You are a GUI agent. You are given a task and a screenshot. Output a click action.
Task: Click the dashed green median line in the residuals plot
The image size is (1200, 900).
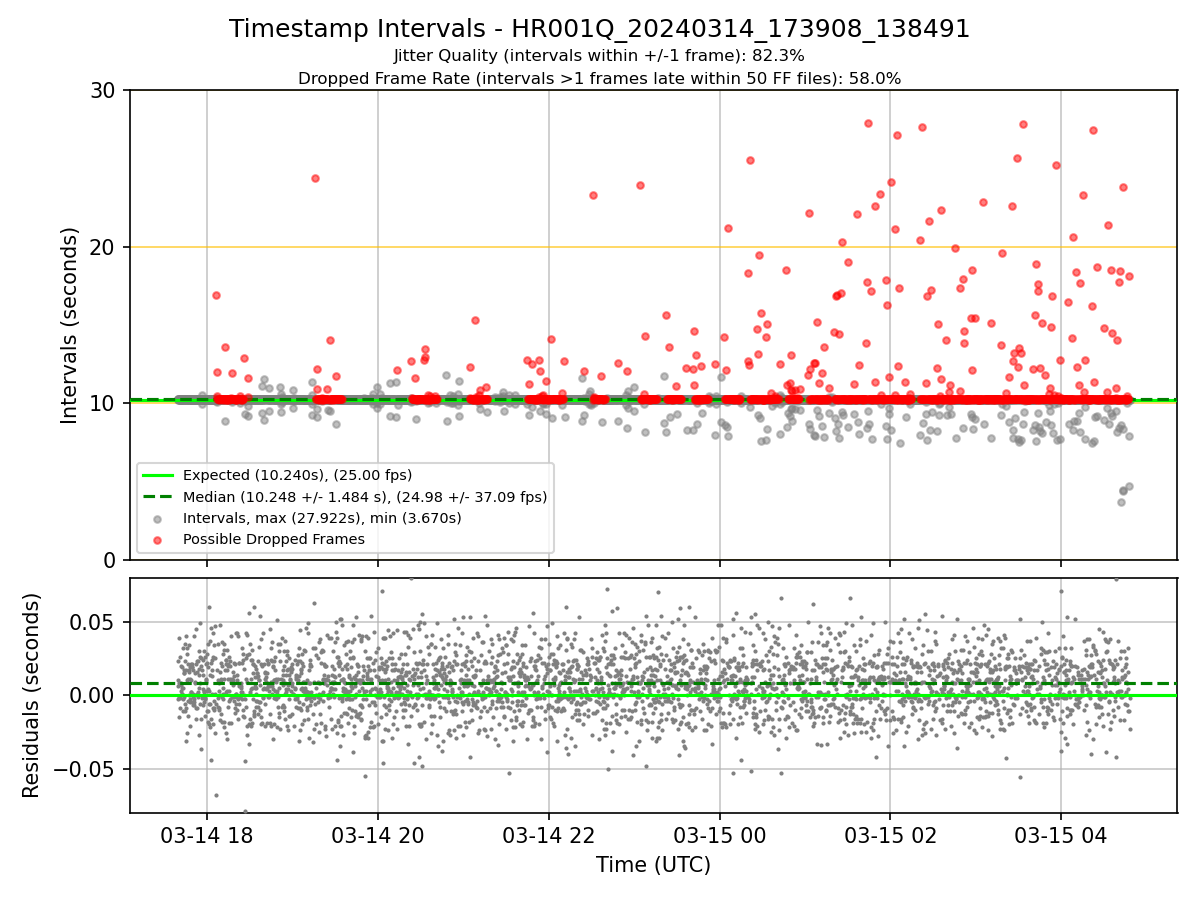(653, 684)
